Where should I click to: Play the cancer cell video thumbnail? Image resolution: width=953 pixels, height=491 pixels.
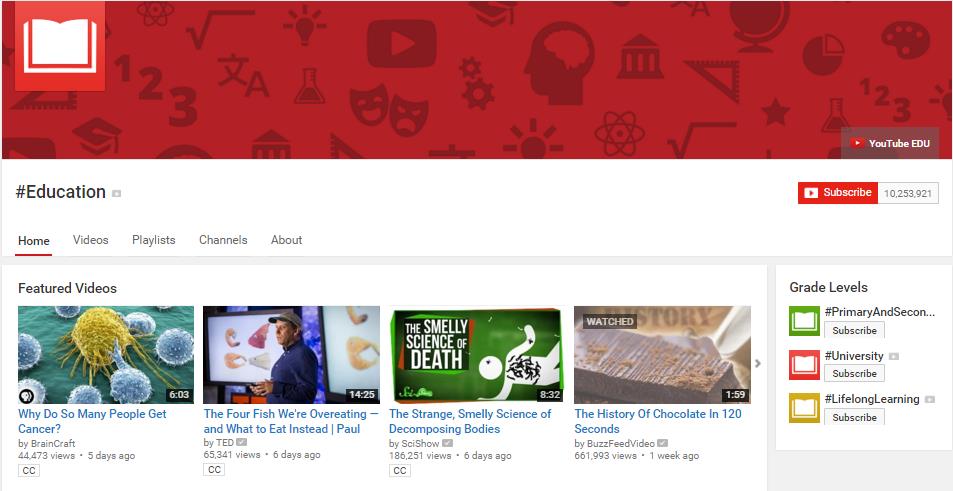tap(106, 355)
